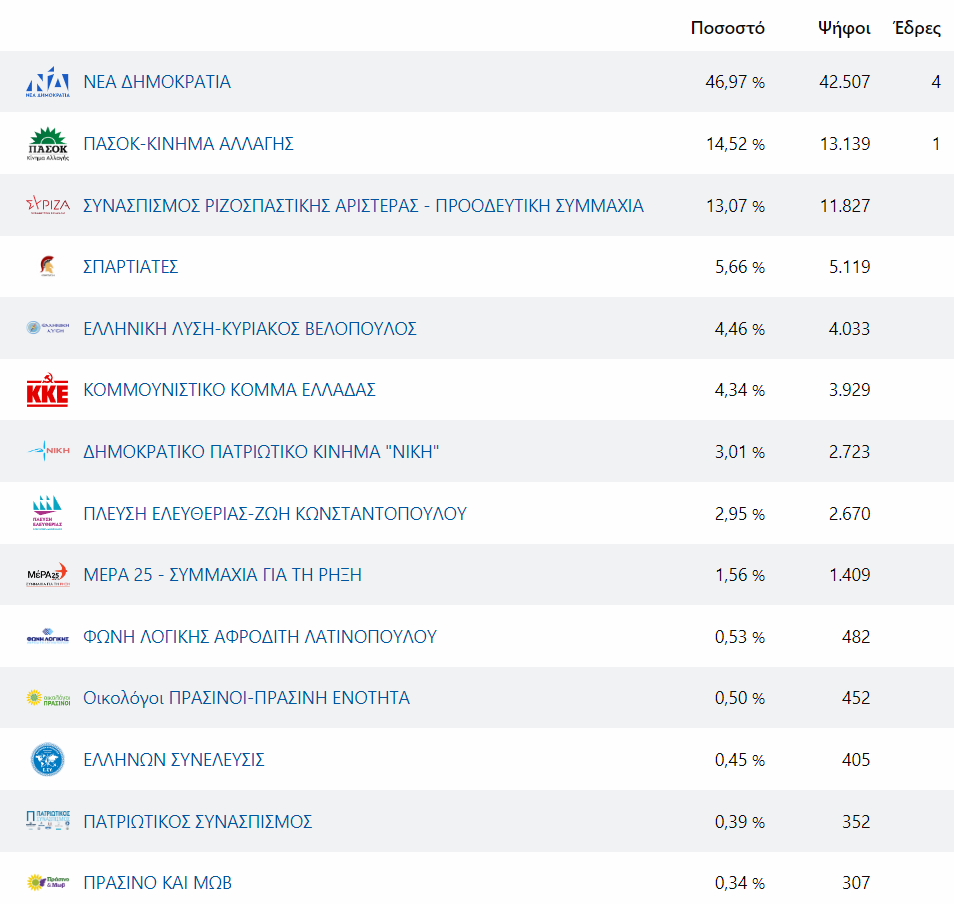Select the 5,66 % percentage value
954x904 pixels.
[x=740, y=266]
